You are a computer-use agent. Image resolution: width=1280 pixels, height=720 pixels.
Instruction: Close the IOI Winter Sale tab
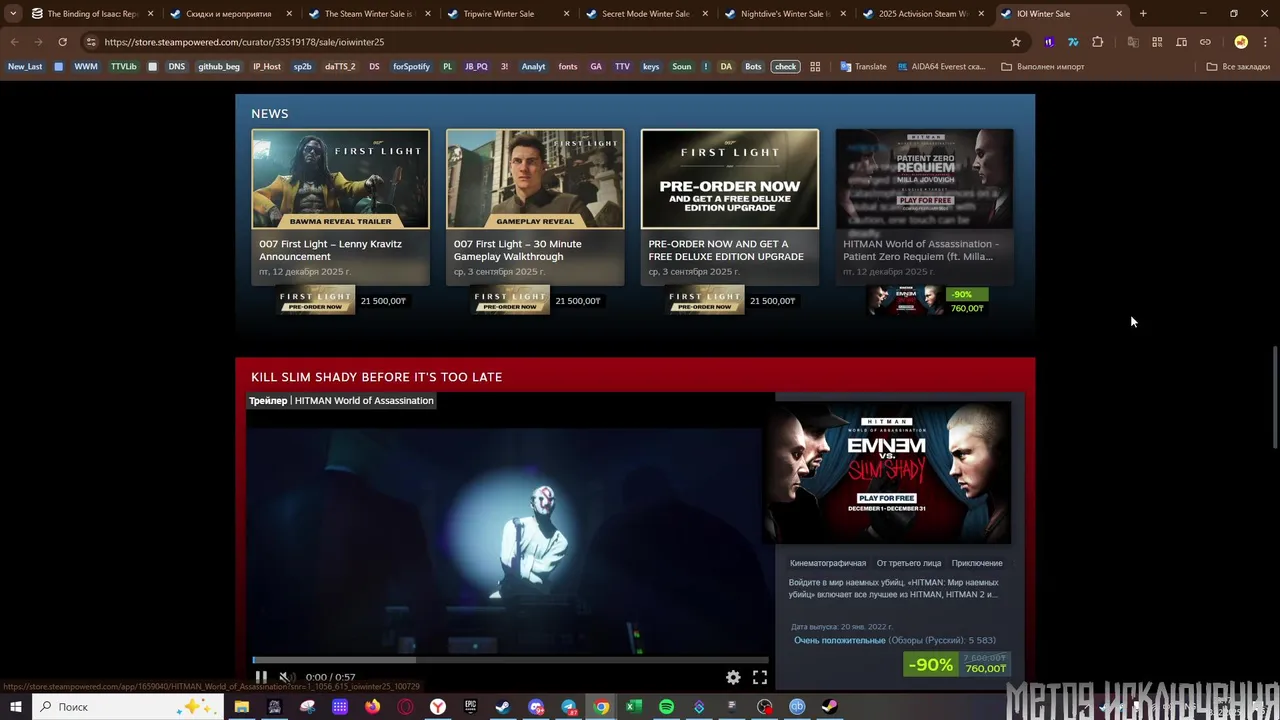(1119, 14)
